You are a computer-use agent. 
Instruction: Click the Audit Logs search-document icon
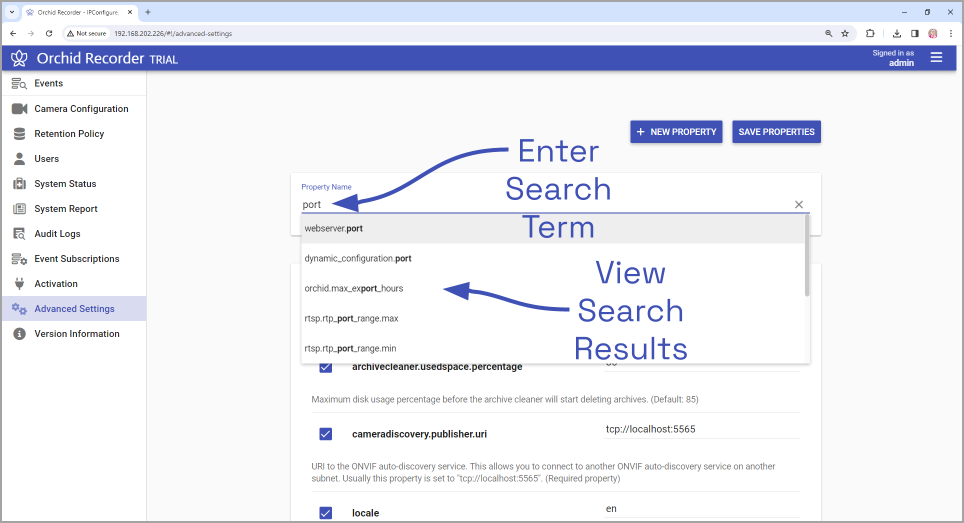19,234
